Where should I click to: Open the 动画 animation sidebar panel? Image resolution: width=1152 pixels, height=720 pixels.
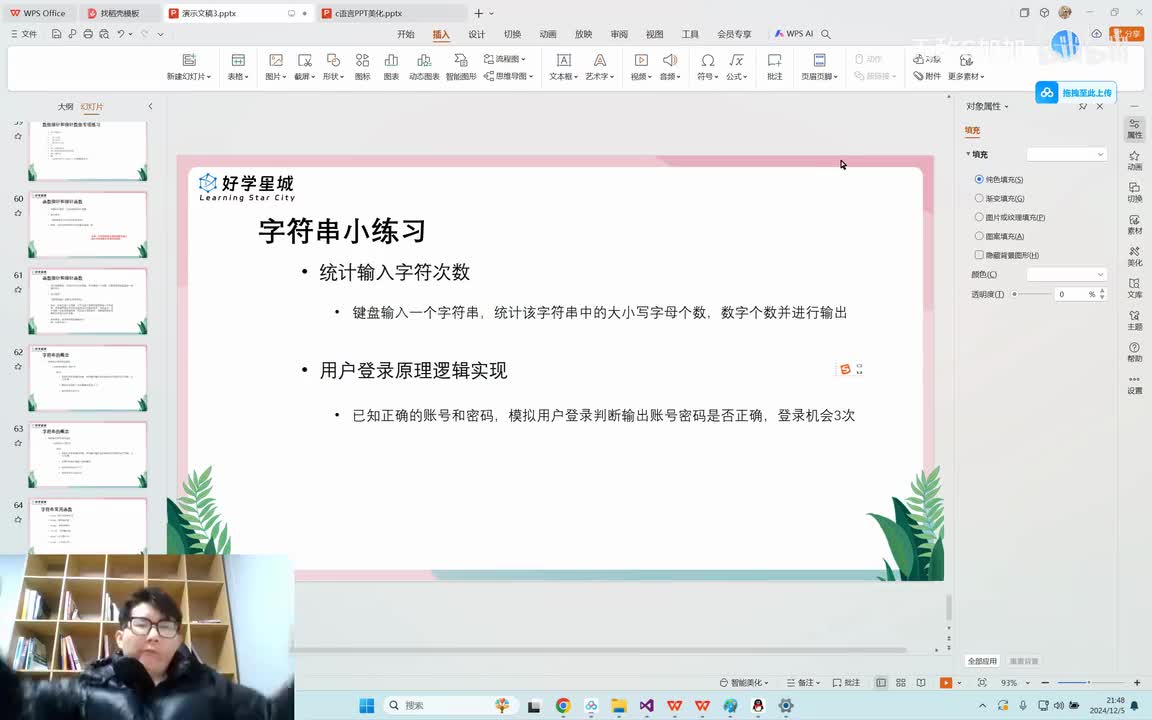pos(1134,160)
